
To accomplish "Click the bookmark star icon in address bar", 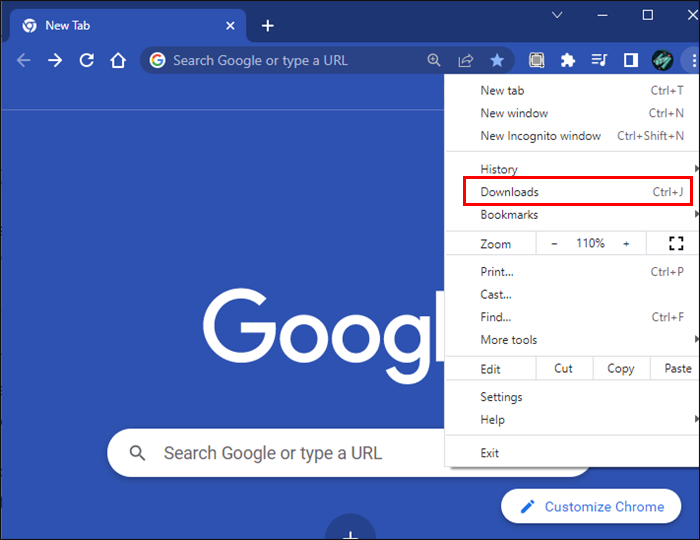I will [497, 60].
